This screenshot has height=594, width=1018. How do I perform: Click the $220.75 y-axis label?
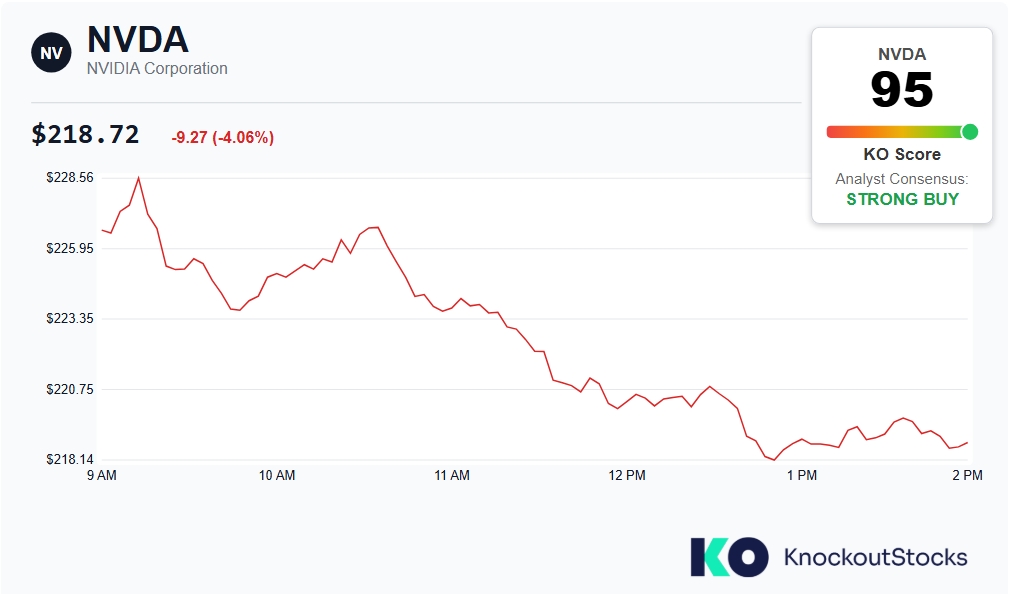pyautogui.click(x=69, y=389)
